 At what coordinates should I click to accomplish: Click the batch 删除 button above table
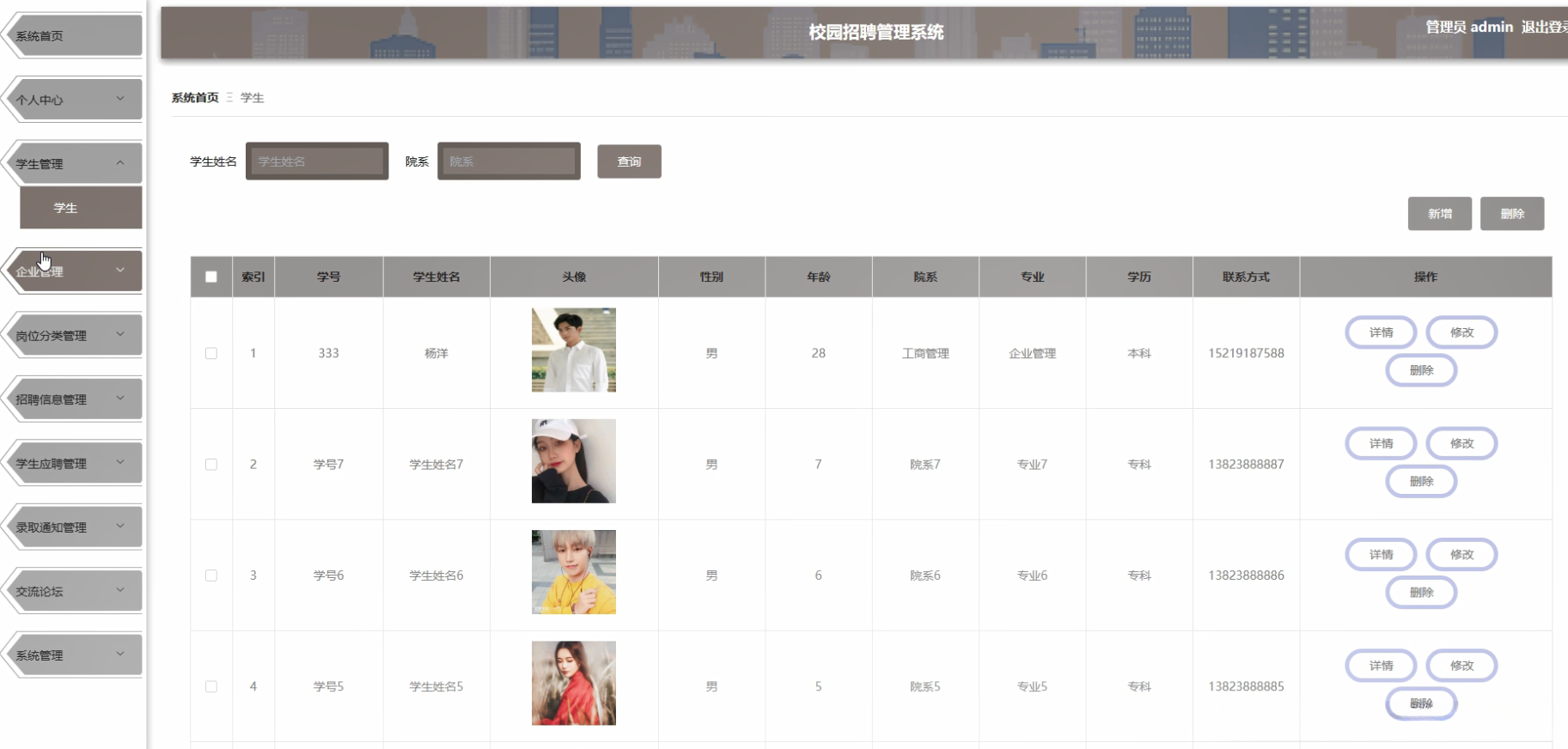[1512, 214]
